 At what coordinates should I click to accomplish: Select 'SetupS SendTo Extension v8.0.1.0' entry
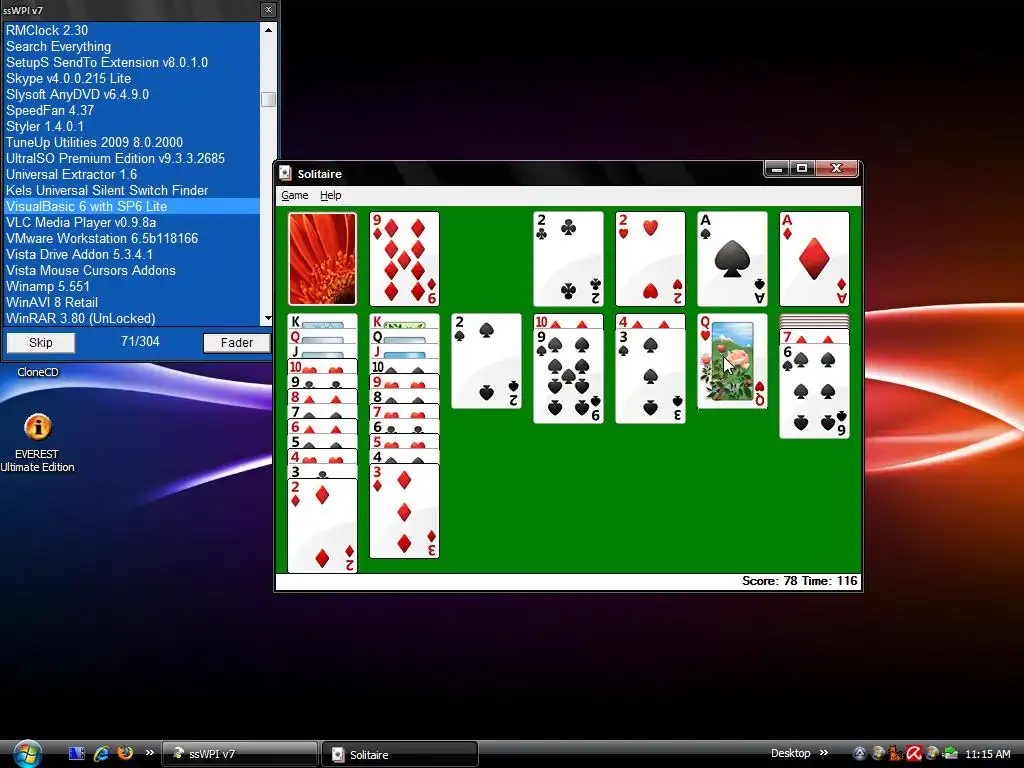(132, 62)
